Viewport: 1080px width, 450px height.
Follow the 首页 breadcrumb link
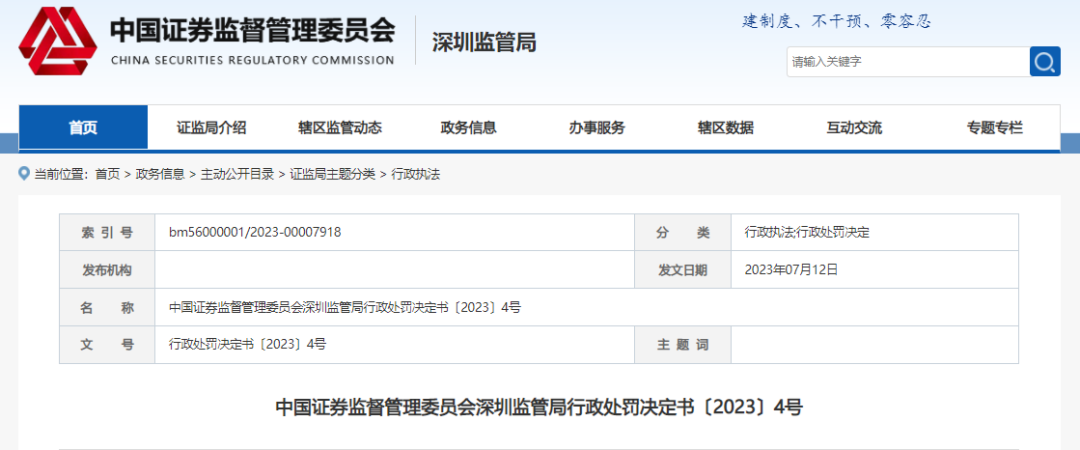(107, 174)
